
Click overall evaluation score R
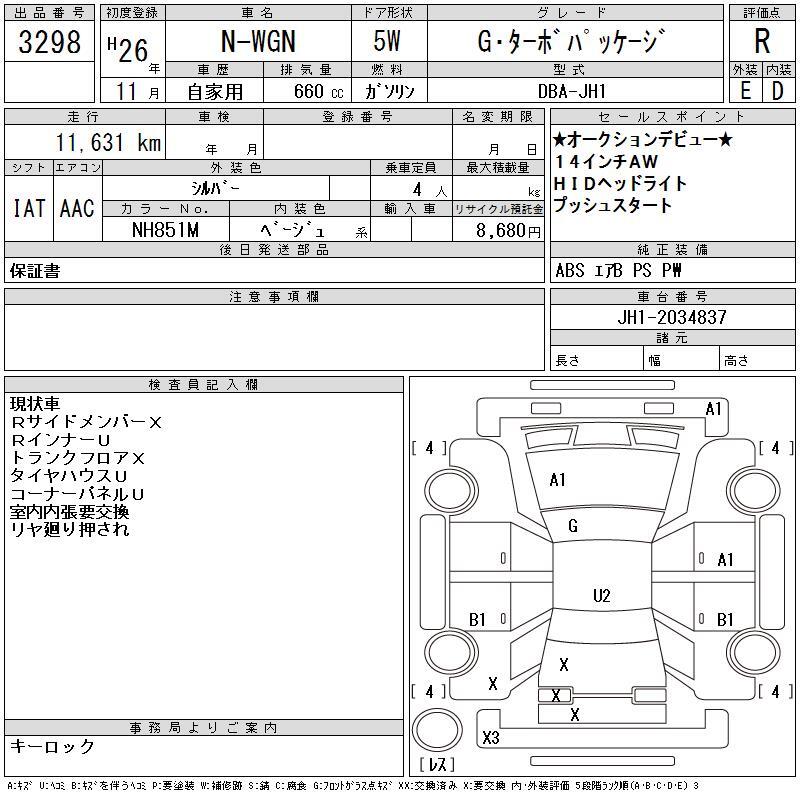(x=762, y=41)
